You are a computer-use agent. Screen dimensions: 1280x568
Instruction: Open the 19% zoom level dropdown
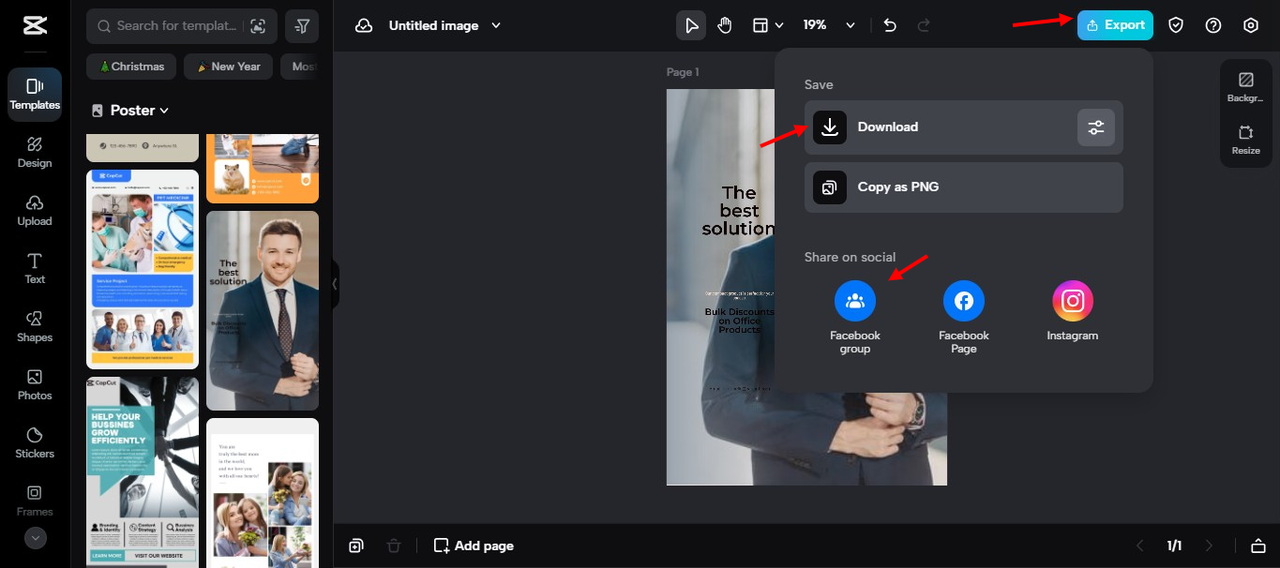click(x=830, y=26)
